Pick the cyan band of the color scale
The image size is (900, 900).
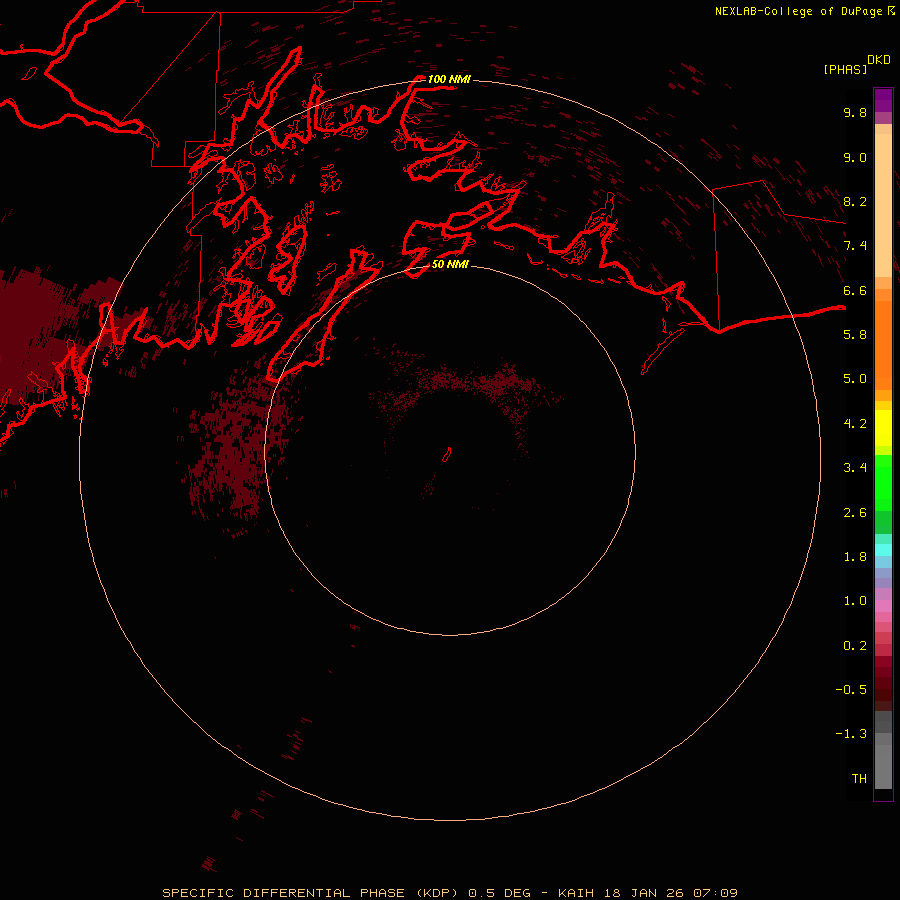[883, 550]
